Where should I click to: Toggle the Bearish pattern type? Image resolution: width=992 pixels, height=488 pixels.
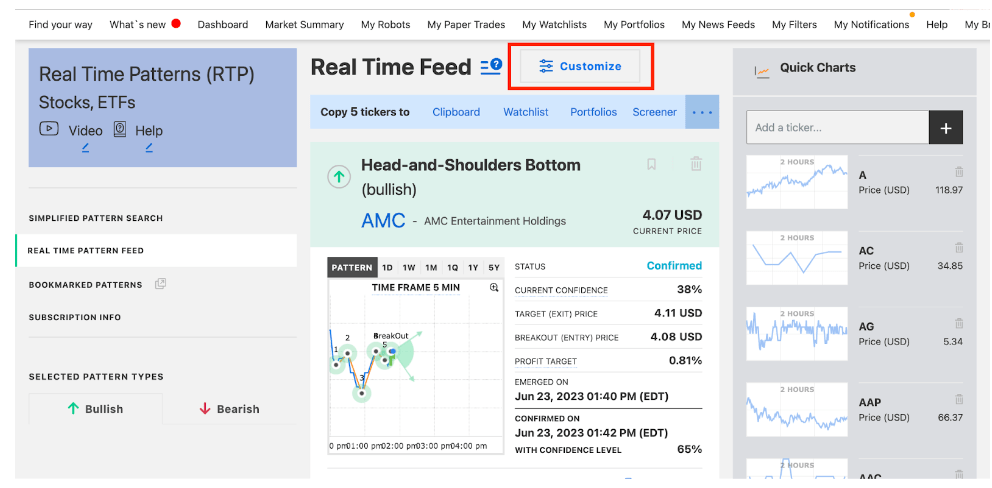click(229, 409)
